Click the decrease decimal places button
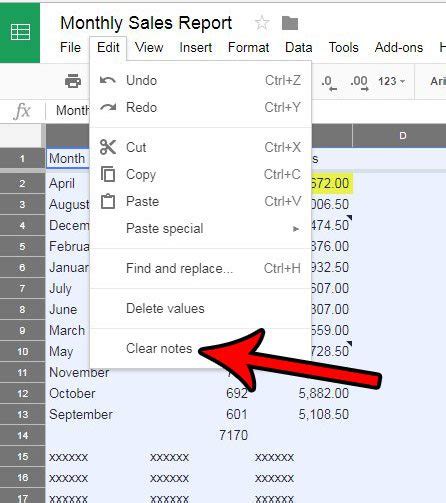The image size is (446, 503). click(329, 82)
